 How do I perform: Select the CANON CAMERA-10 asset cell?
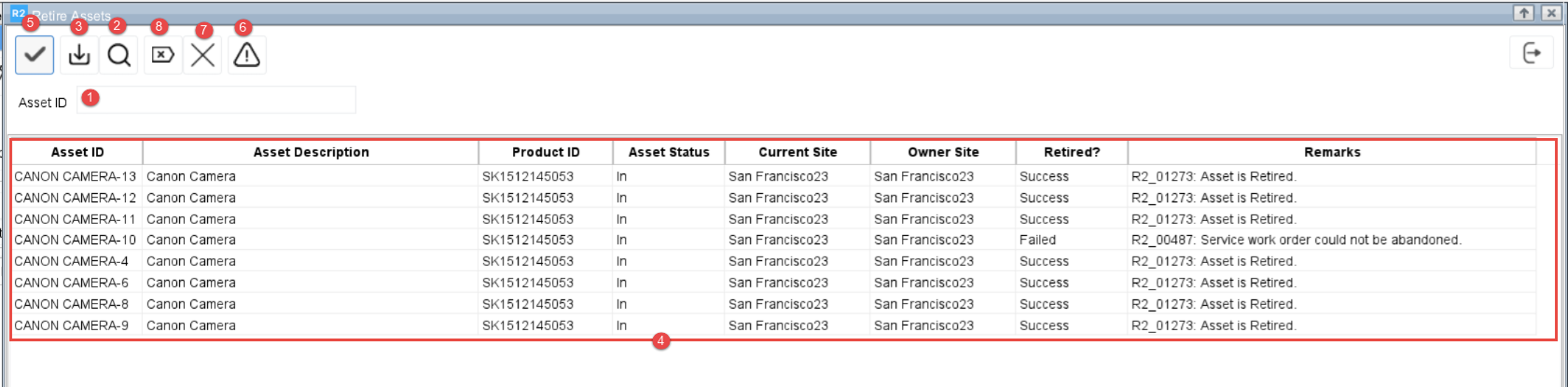tap(76, 240)
